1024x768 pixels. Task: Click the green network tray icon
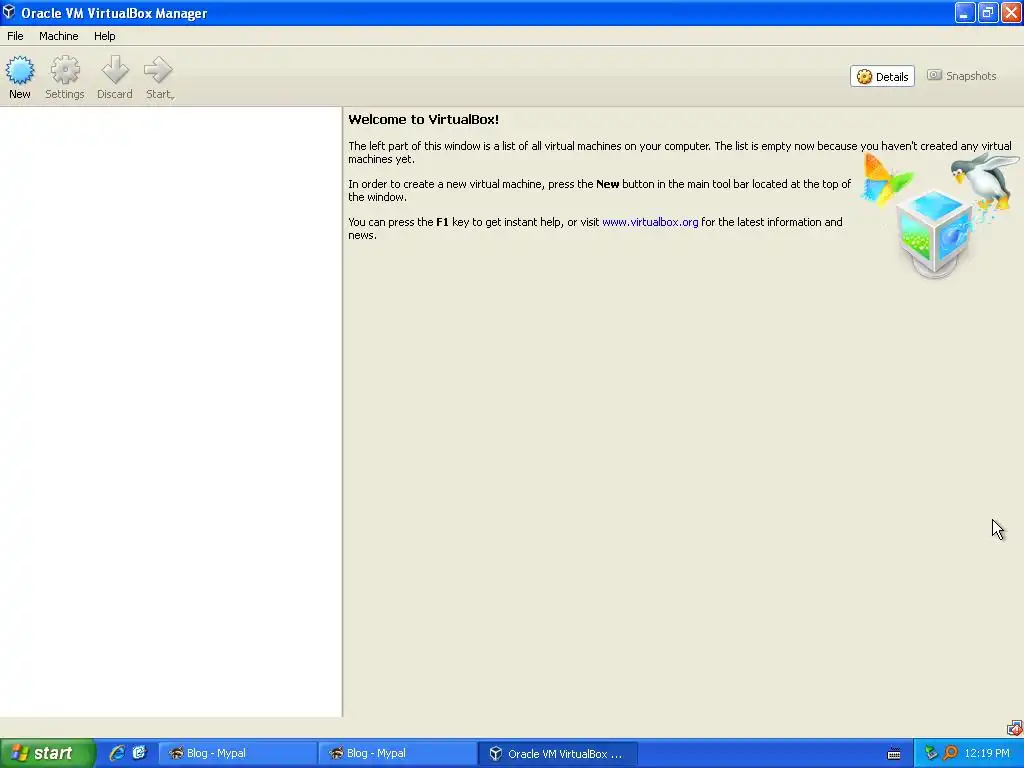tap(931, 753)
